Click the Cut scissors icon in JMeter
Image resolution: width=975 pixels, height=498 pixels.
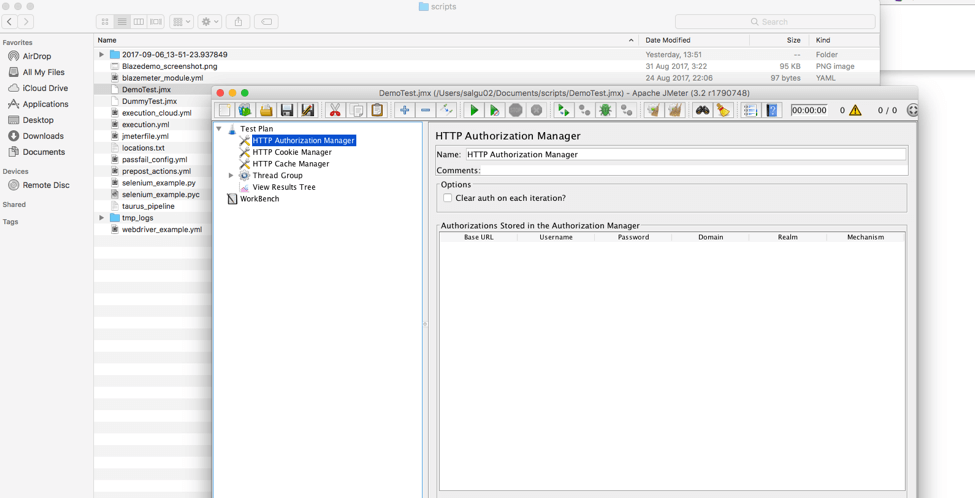coord(335,111)
